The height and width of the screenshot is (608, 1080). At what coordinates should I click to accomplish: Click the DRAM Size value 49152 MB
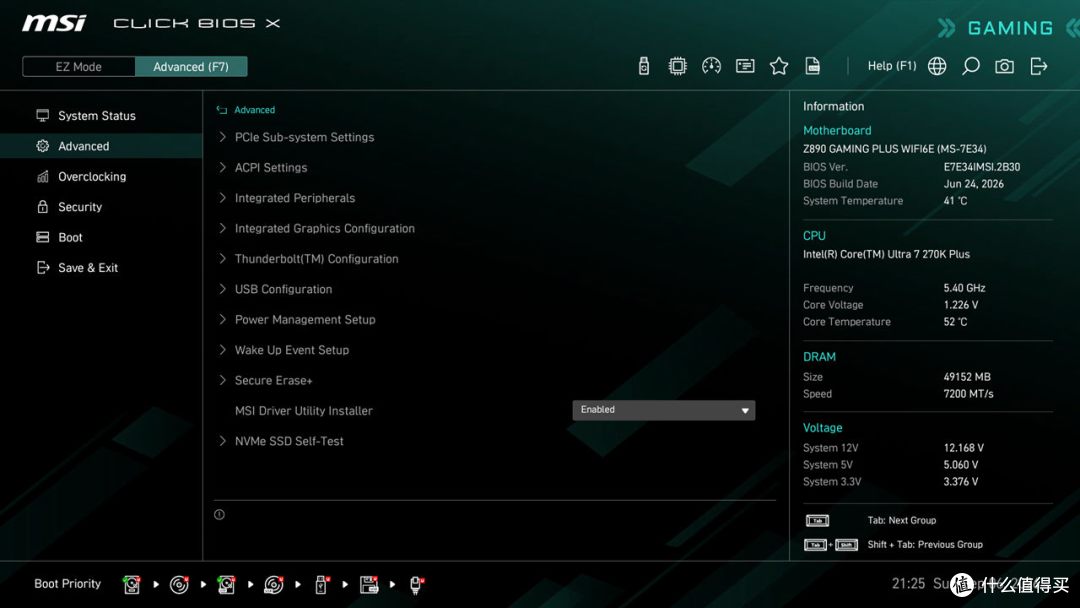(x=966, y=377)
